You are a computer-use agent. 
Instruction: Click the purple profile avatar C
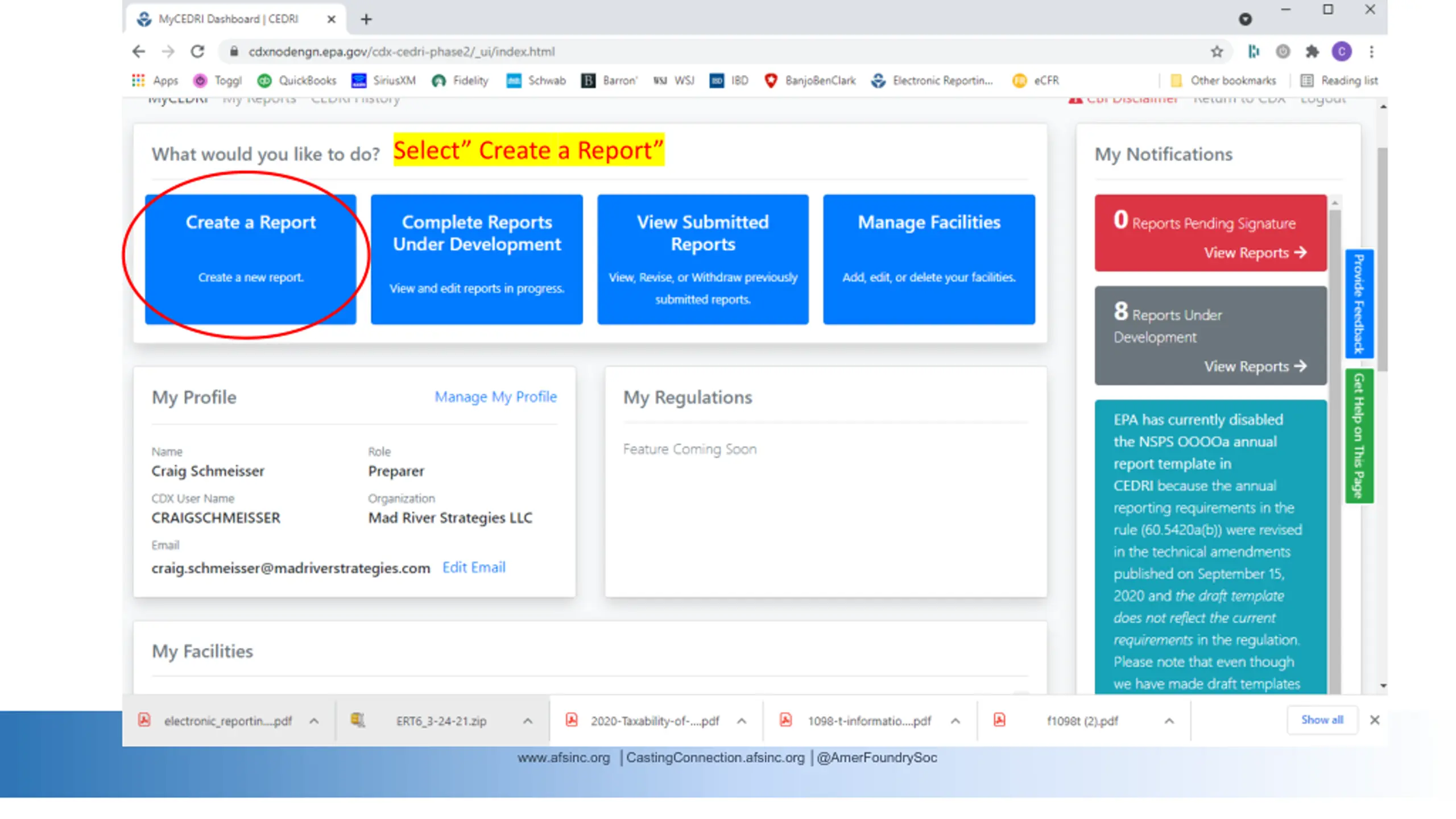pyautogui.click(x=1342, y=52)
